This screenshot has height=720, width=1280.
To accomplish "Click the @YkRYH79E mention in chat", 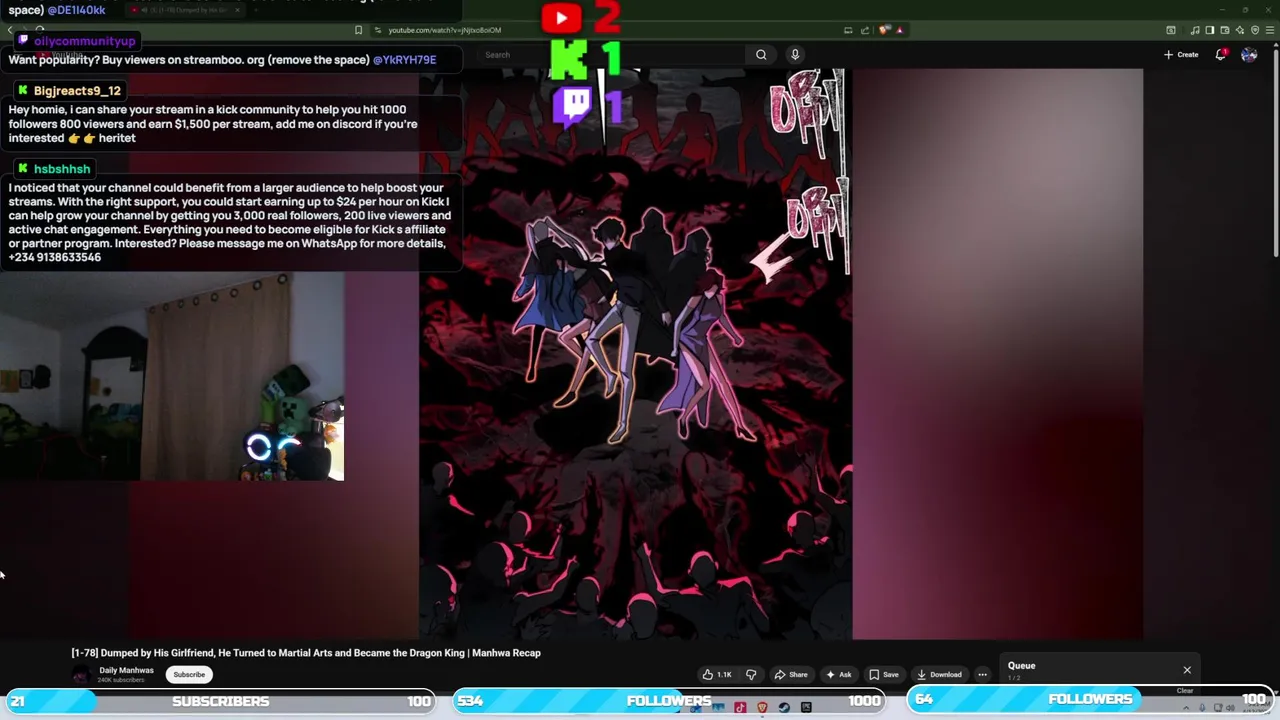I will (404, 60).
